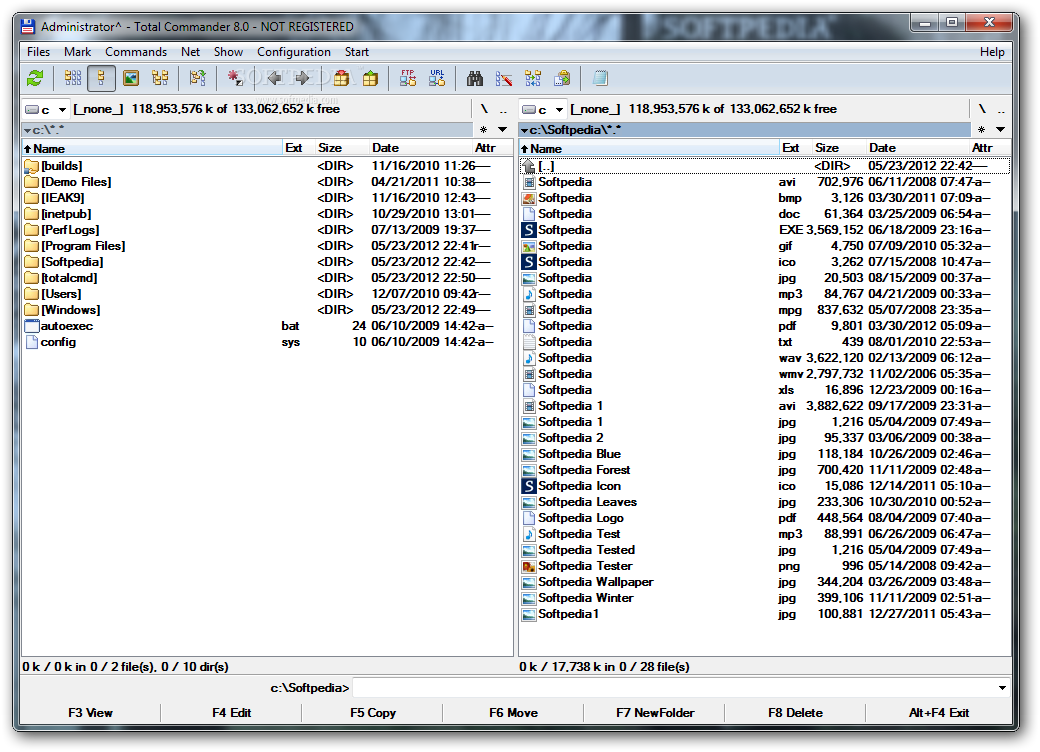The width and height of the screenshot is (1040, 752).
Task: Click the pack files icon
Action: [x=342, y=78]
